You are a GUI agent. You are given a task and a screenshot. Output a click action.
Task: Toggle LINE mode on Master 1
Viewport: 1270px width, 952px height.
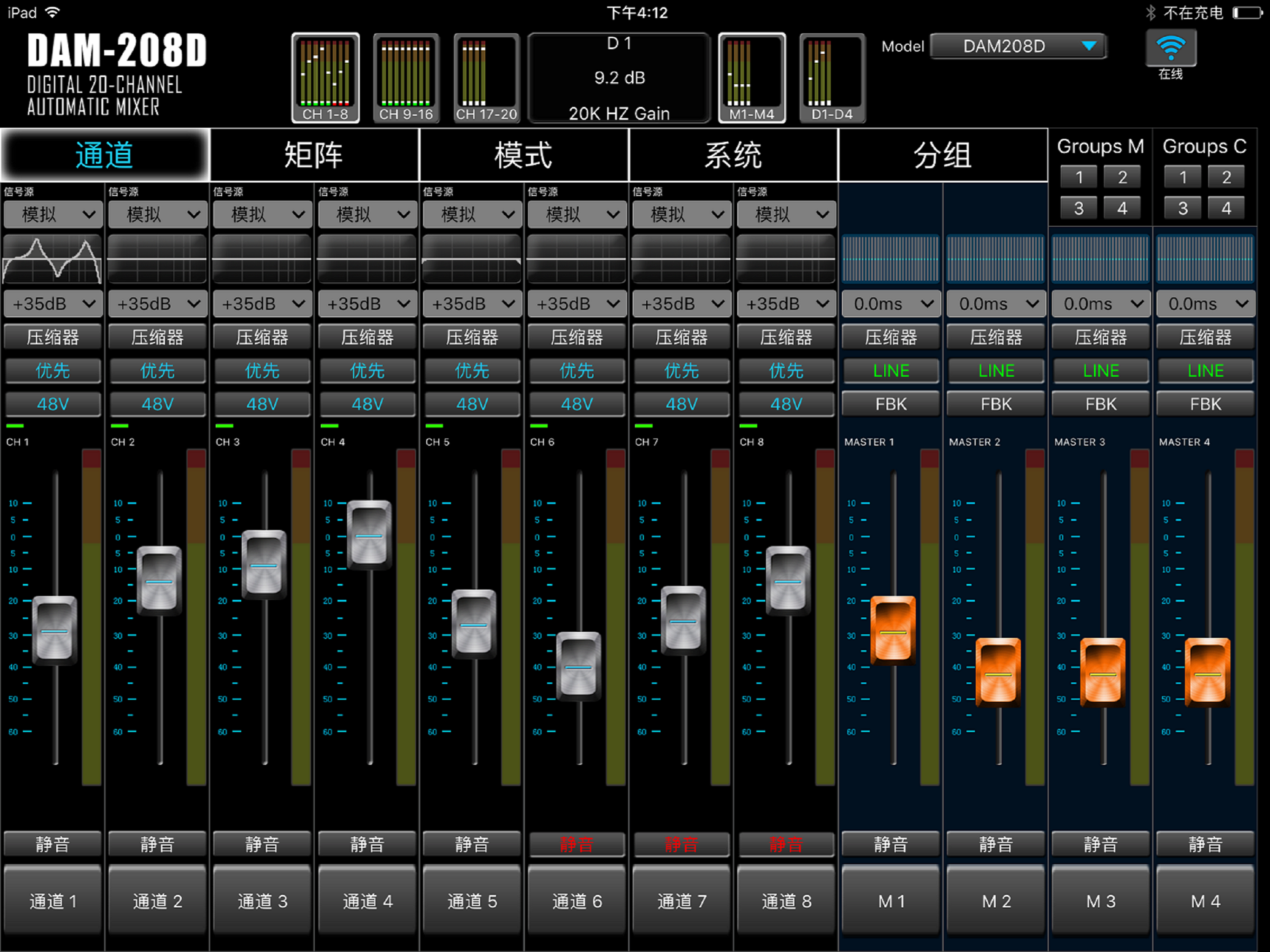tap(891, 371)
